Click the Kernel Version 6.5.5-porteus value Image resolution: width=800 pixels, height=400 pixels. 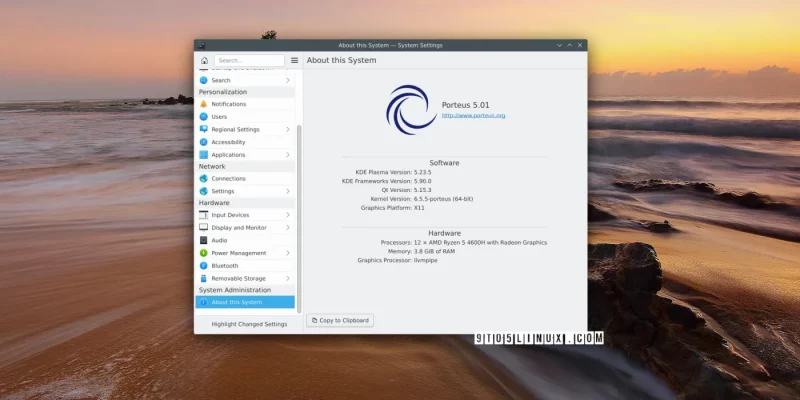coord(443,199)
